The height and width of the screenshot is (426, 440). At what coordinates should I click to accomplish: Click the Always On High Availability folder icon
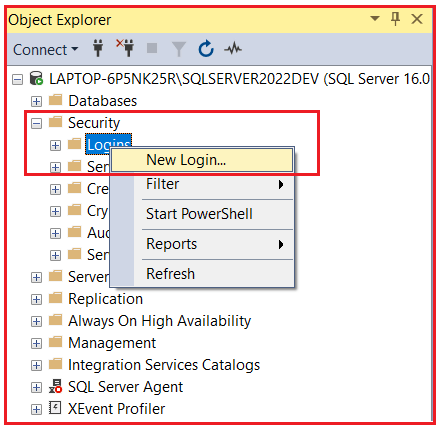tap(56, 320)
